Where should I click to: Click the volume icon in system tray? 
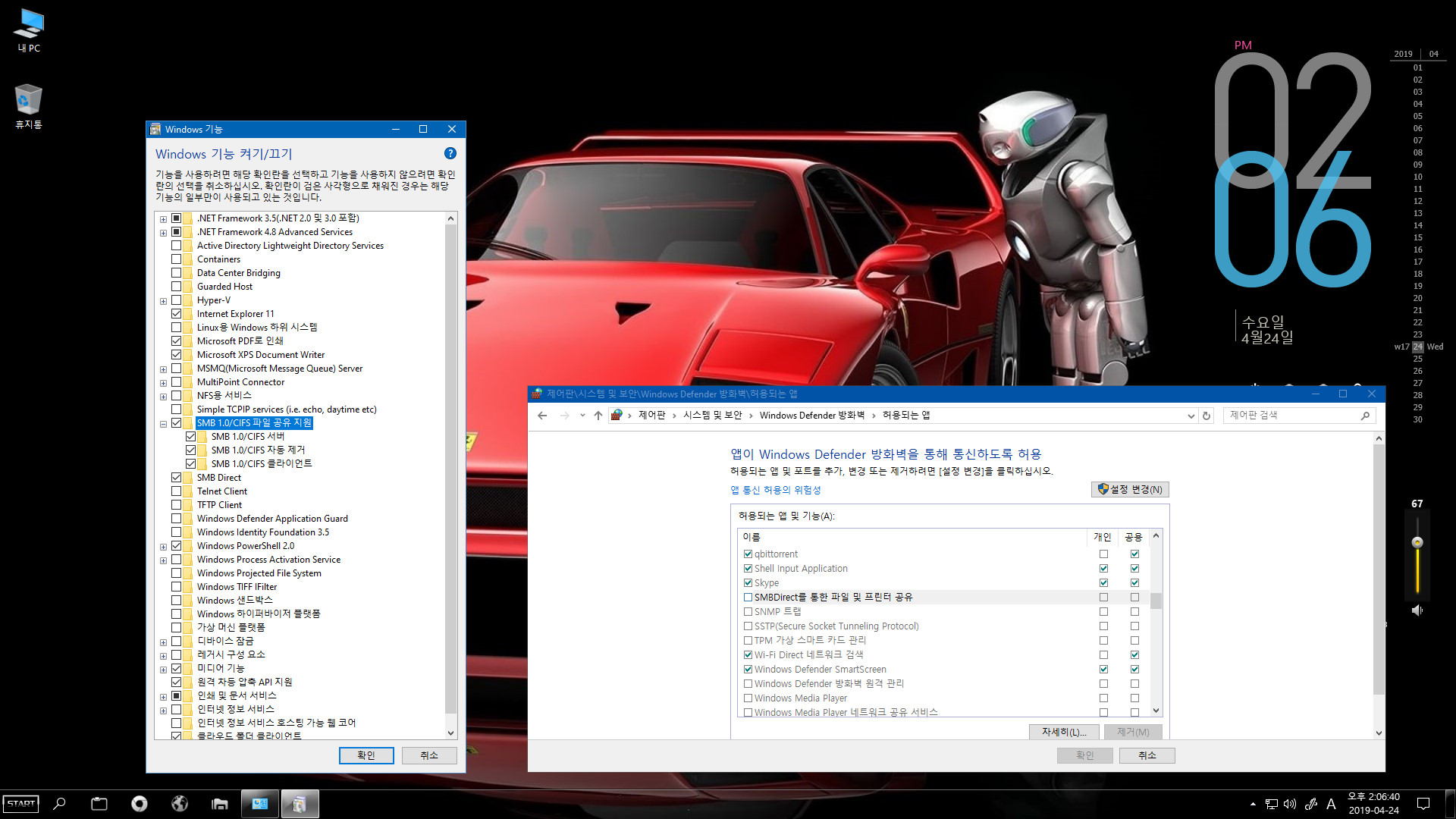tap(1290, 804)
